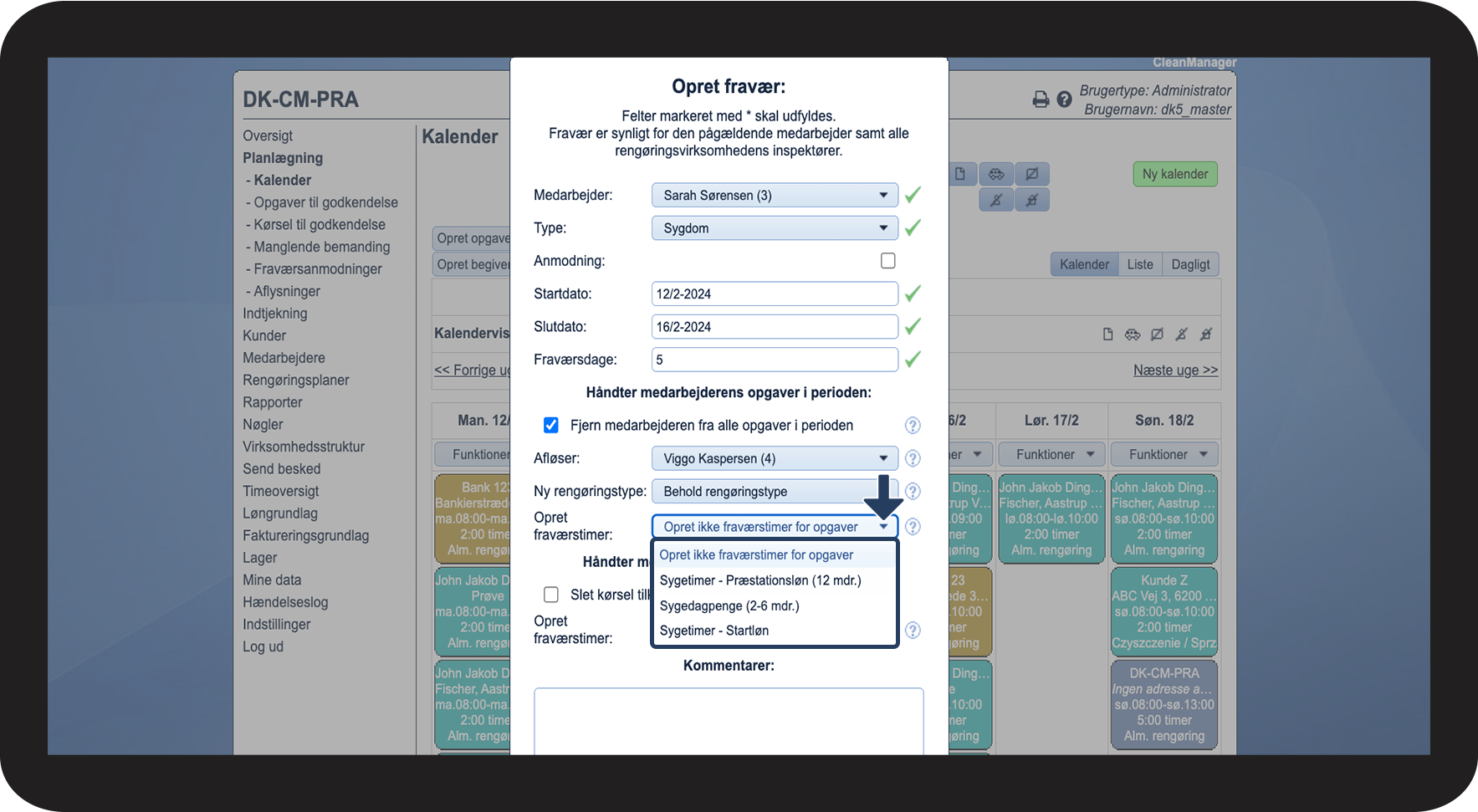Click help icon beside Ny rengøringstype
Image resolution: width=1478 pixels, height=812 pixels.
(x=913, y=491)
